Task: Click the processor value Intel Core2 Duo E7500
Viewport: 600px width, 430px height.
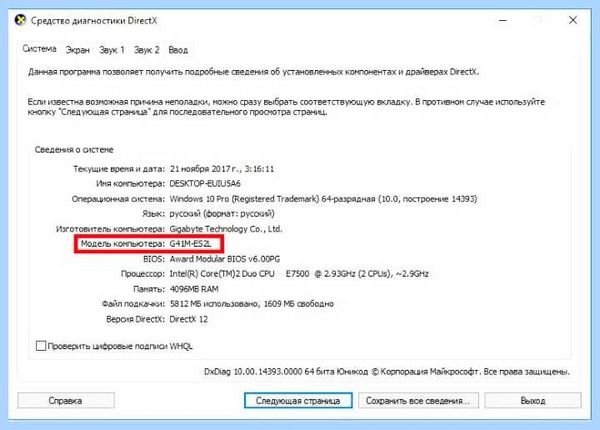Action: pyautogui.click(x=299, y=274)
